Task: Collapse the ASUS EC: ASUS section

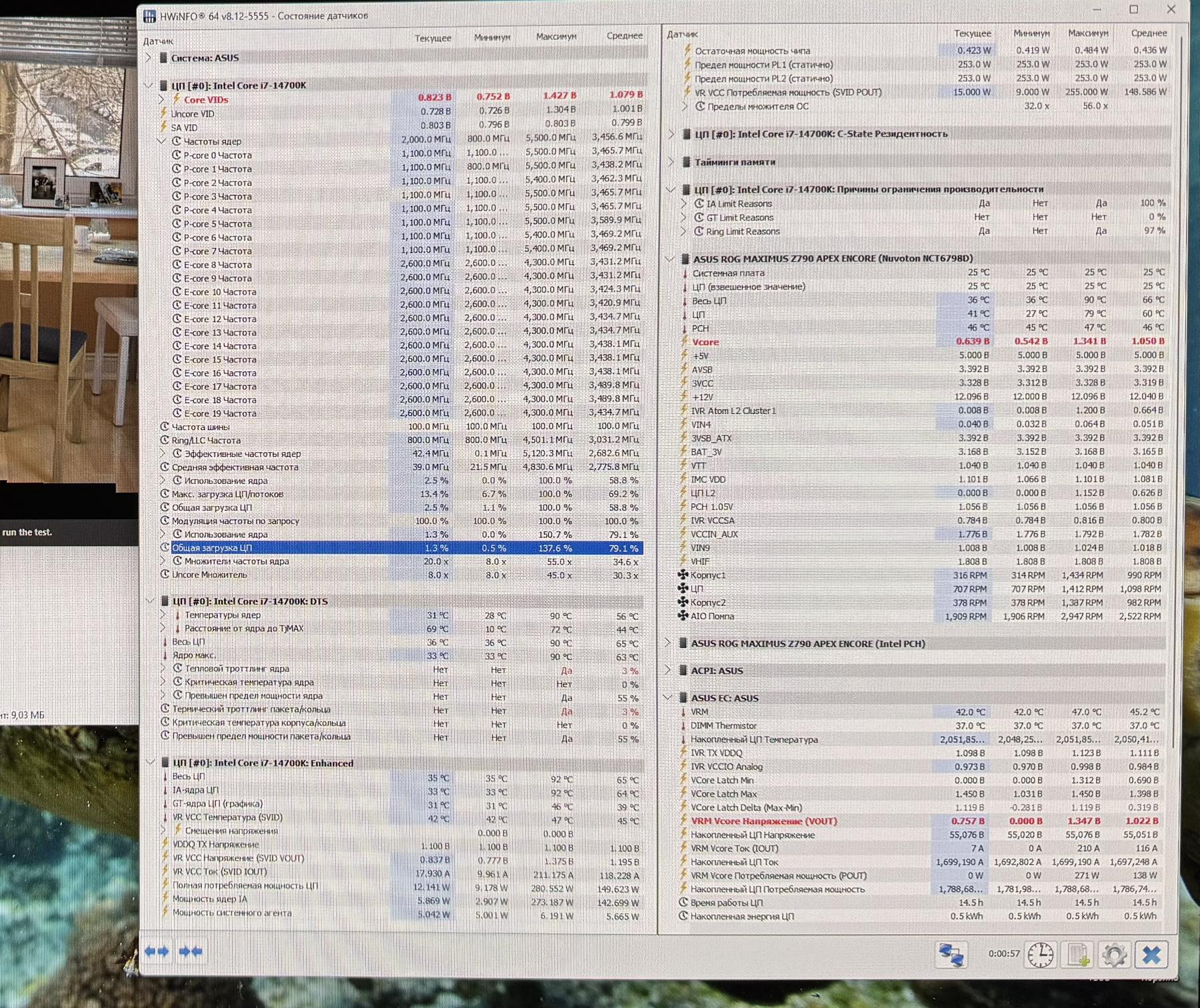Action: click(x=668, y=697)
